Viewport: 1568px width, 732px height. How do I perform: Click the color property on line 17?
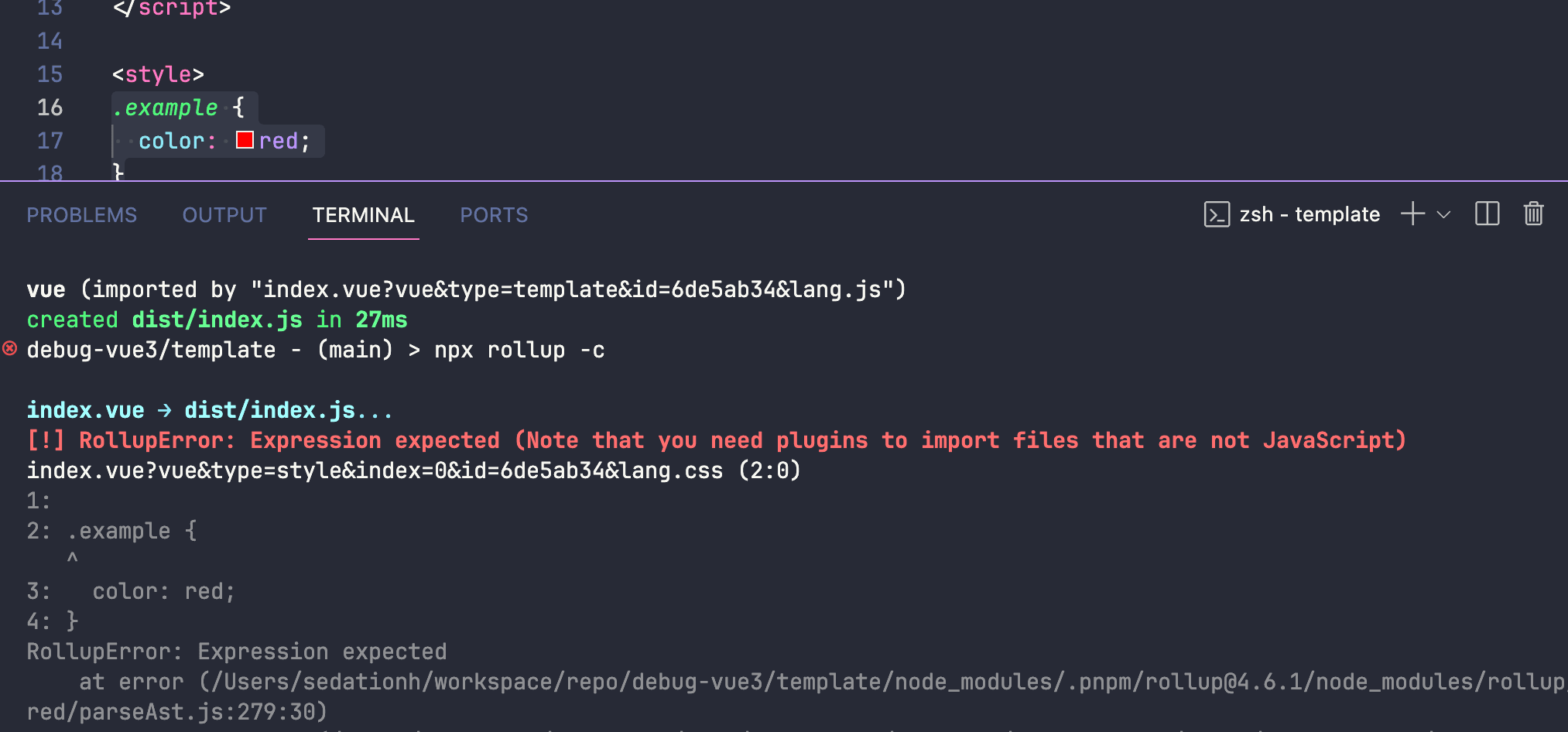[x=171, y=141]
